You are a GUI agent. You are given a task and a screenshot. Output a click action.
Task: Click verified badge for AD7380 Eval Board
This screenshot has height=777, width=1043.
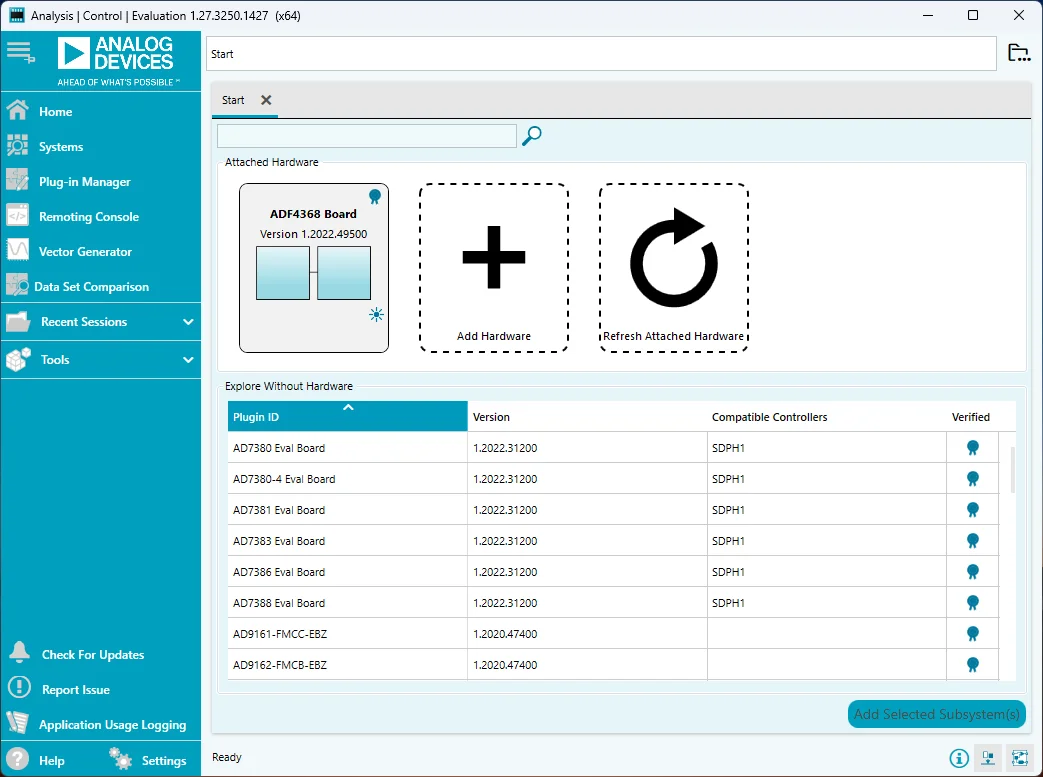pos(972,448)
